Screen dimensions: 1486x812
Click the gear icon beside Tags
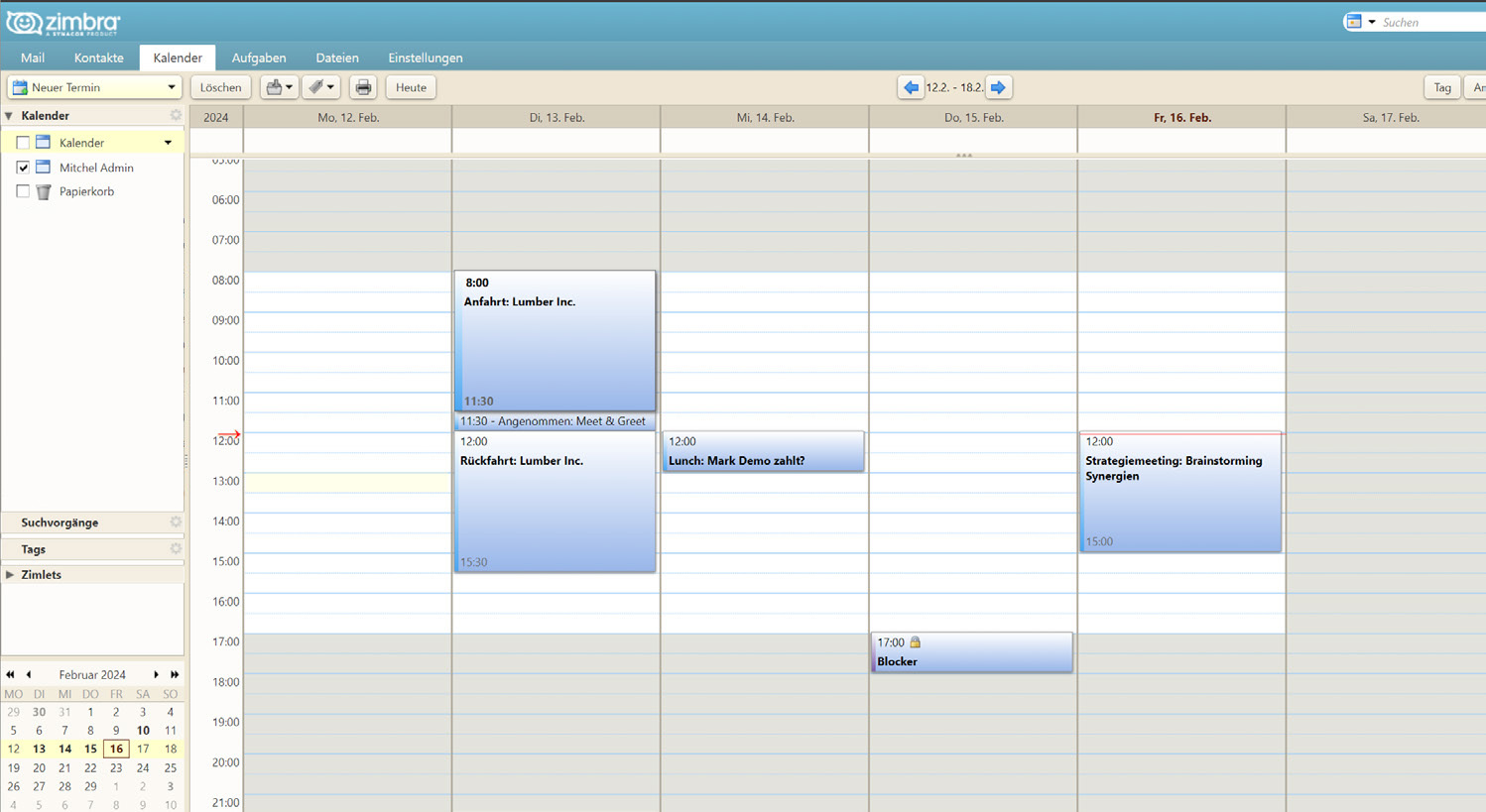[x=176, y=548]
